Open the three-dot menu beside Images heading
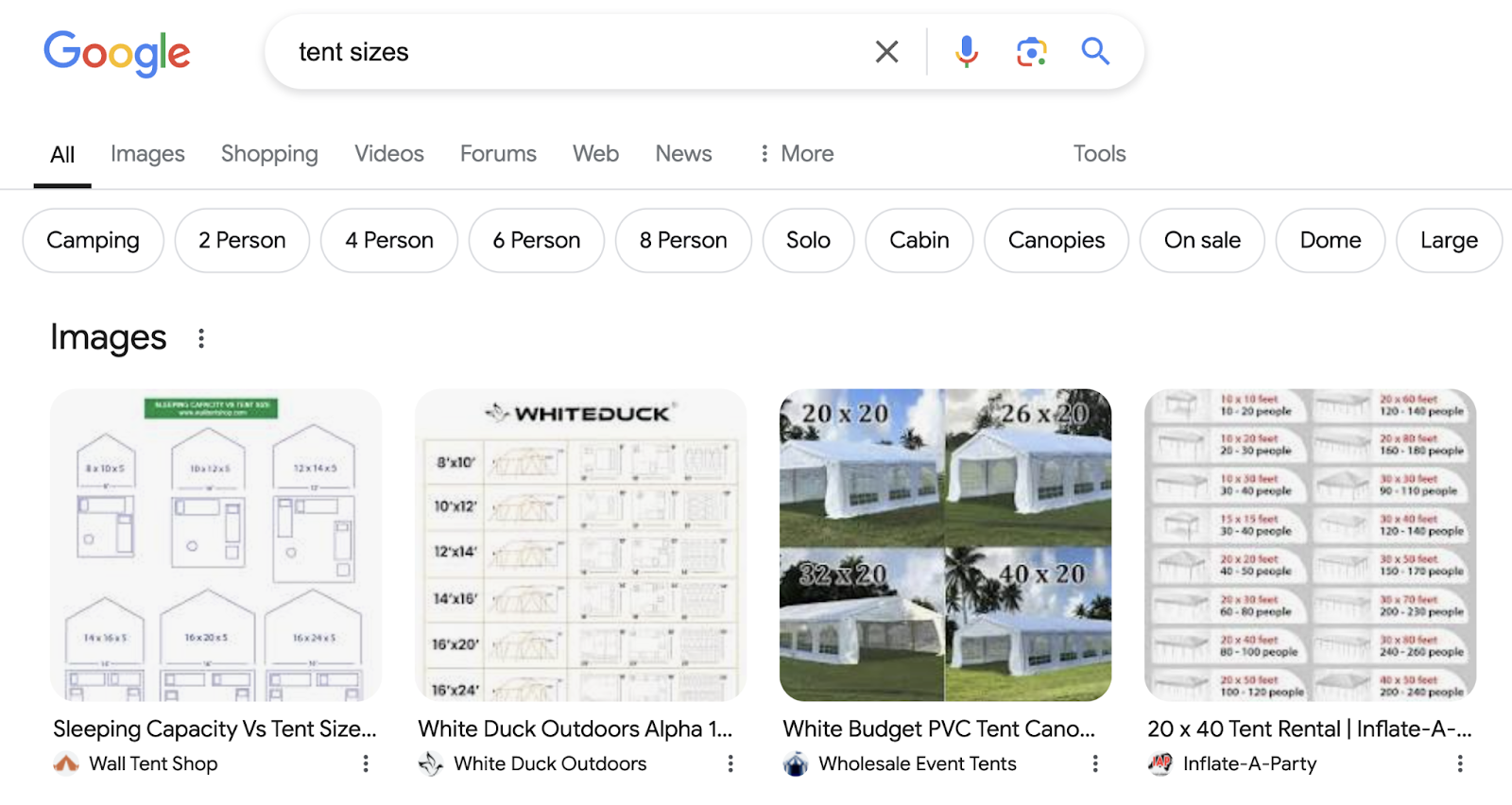This screenshot has height=805, width=1512. pos(200,337)
